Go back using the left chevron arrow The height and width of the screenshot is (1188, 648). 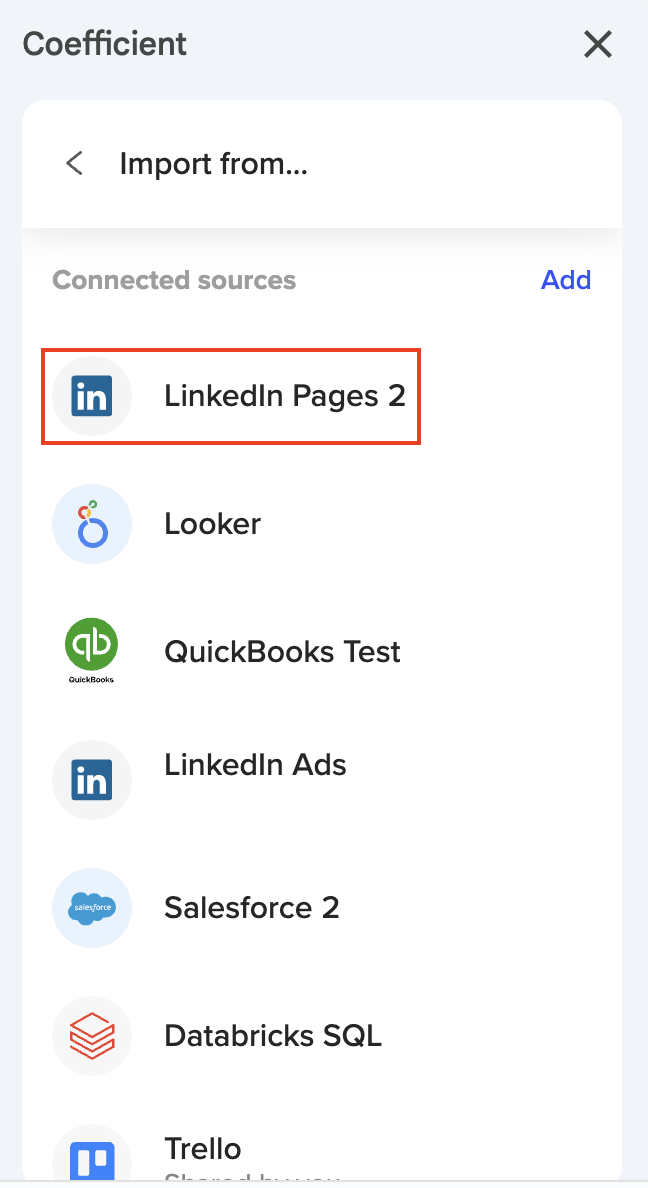coord(74,163)
